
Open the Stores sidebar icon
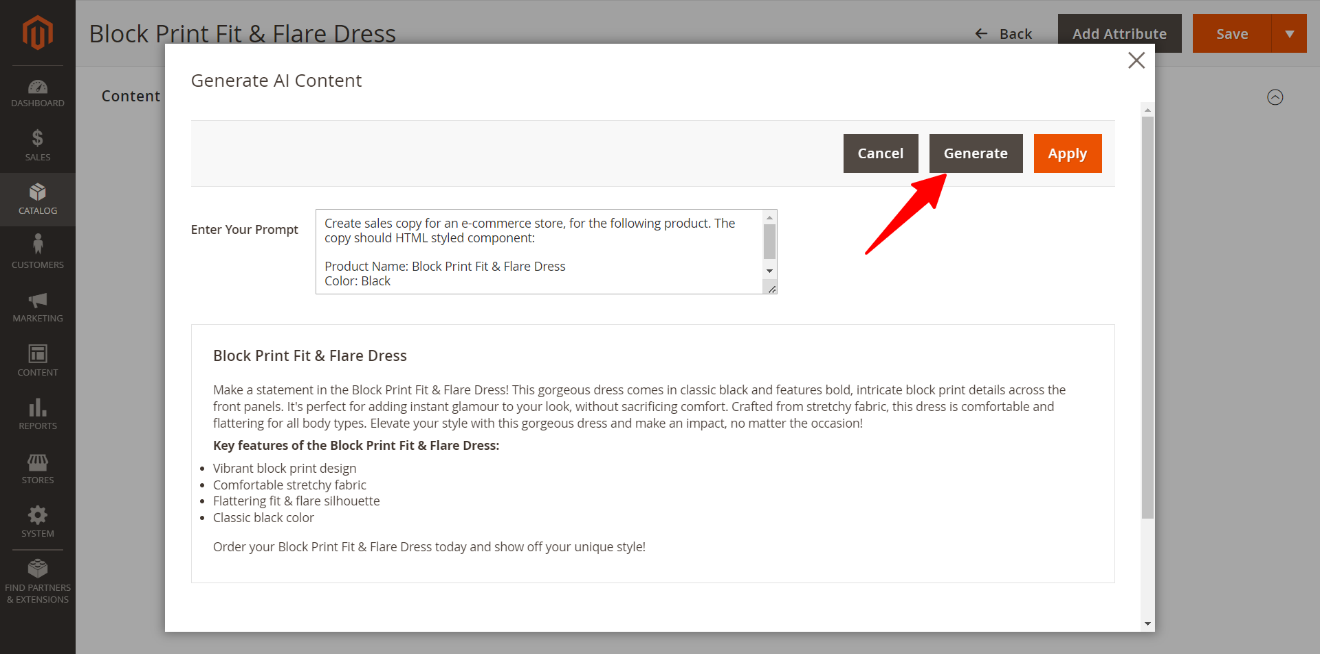pos(37,467)
